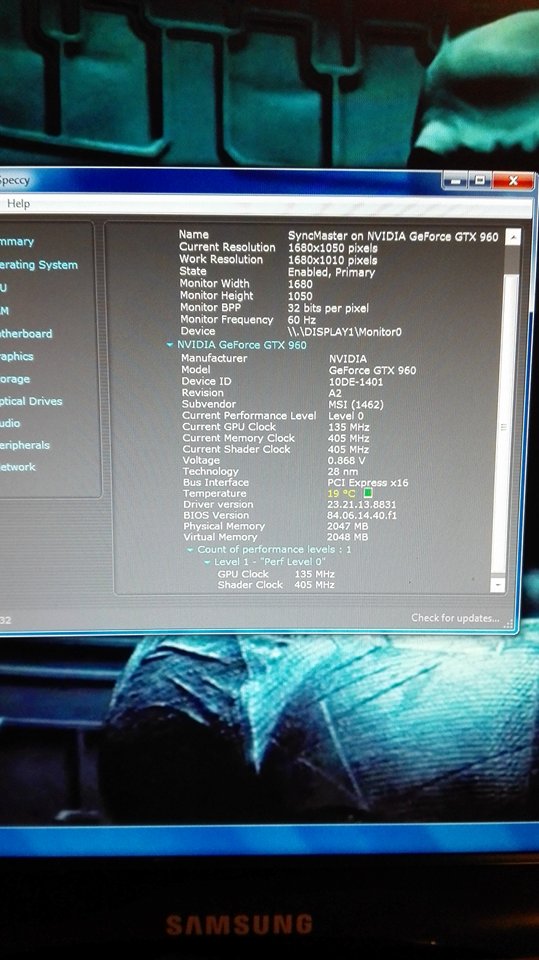The width and height of the screenshot is (539, 960).
Task: Click the green temperature indicator icon
Action: [x=368, y=493]
